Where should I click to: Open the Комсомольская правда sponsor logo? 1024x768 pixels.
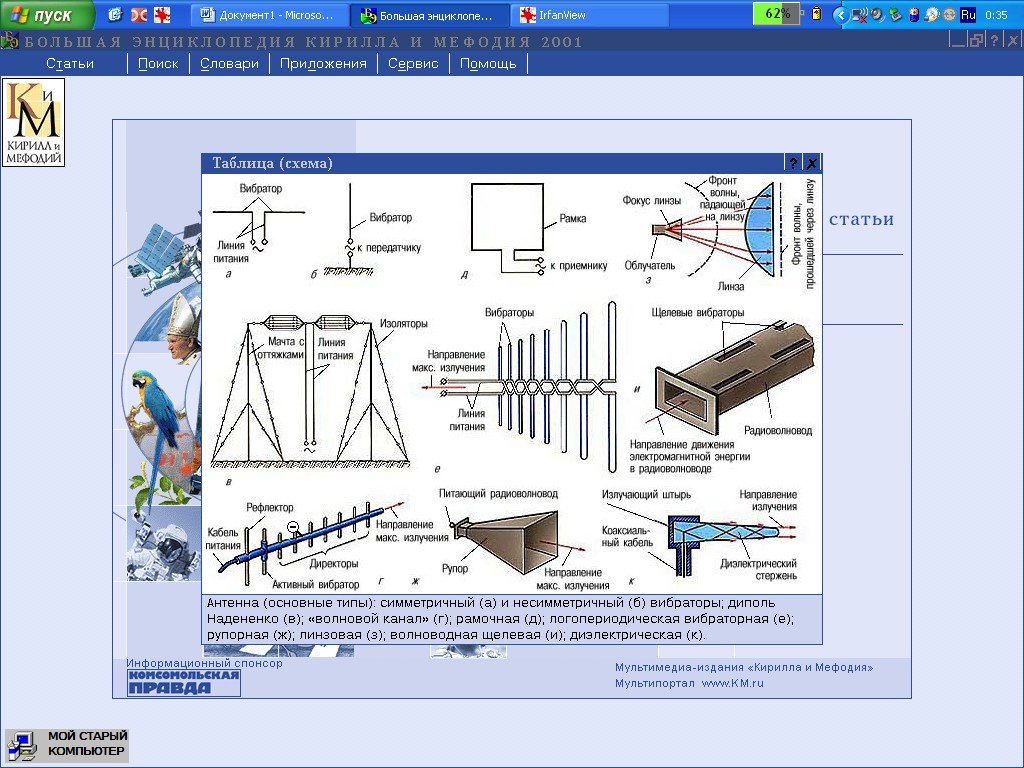click(x=183, y=683)
